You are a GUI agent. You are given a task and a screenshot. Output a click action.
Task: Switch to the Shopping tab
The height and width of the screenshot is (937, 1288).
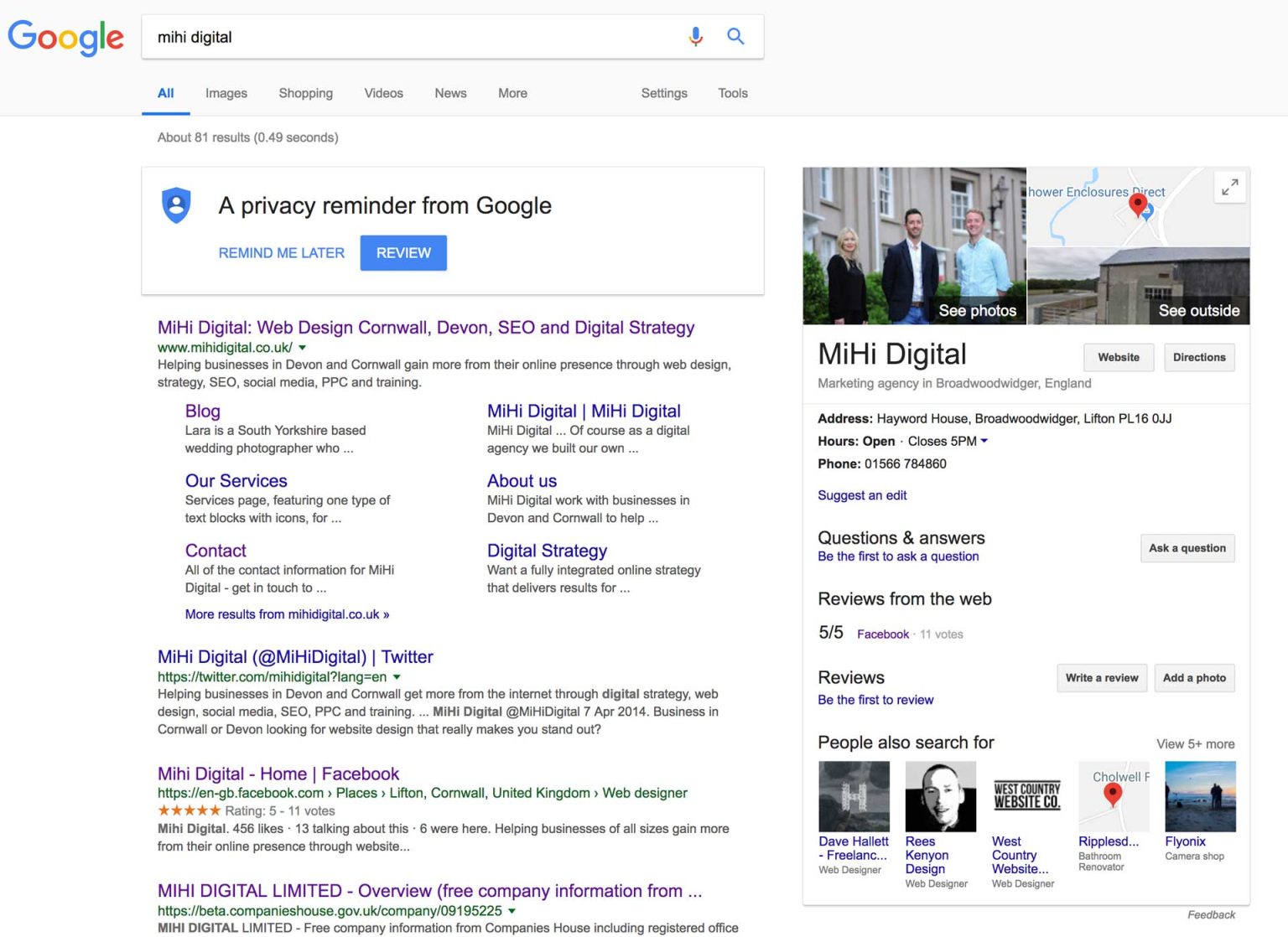[x=306, y=93]
